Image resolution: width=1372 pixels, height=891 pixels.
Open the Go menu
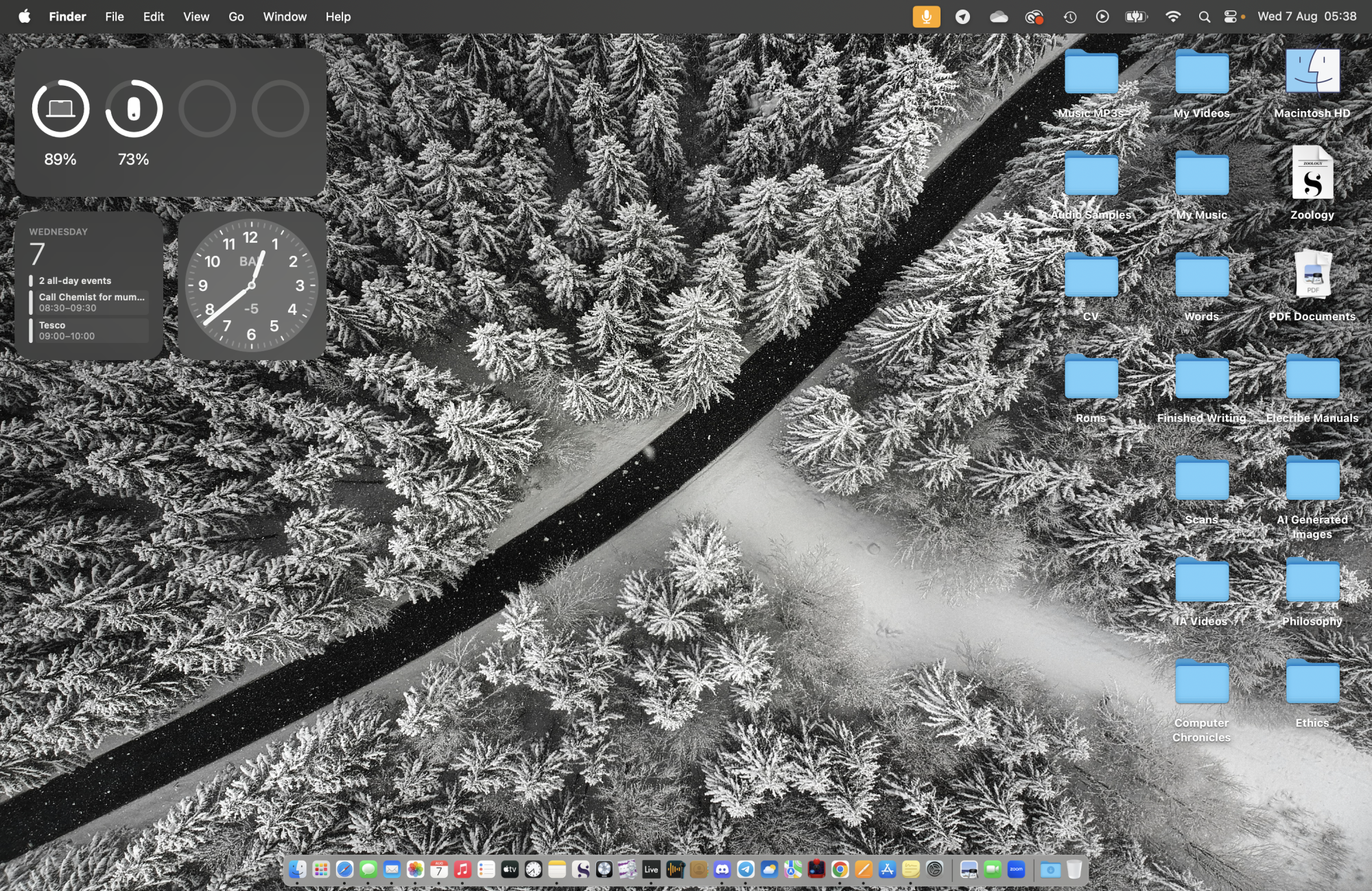pyautogui.click(x=236, y=16)
